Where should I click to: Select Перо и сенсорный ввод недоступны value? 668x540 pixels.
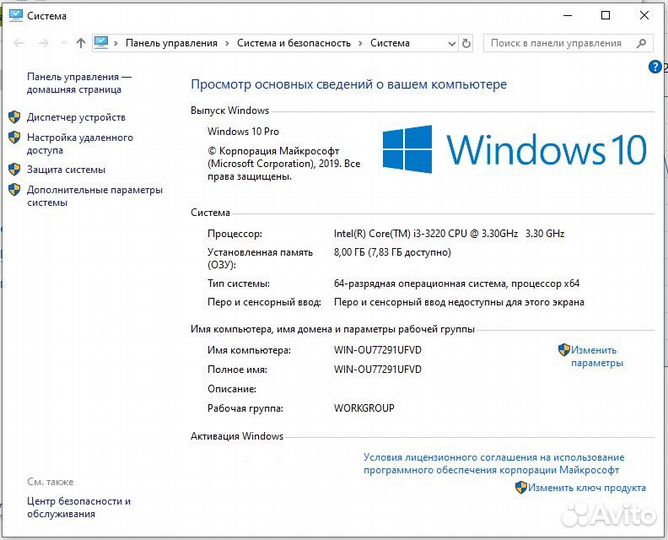coord(459,302)
